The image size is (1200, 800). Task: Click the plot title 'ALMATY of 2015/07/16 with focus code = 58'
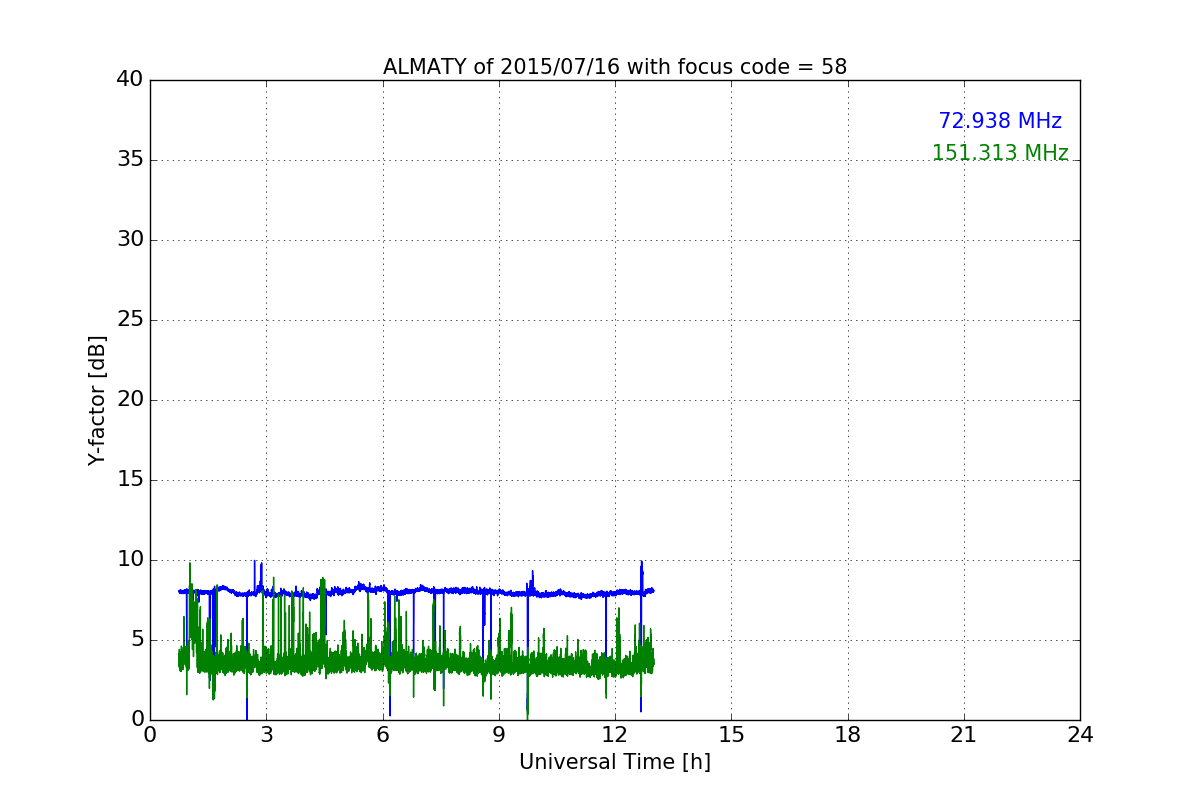(615, 67)
